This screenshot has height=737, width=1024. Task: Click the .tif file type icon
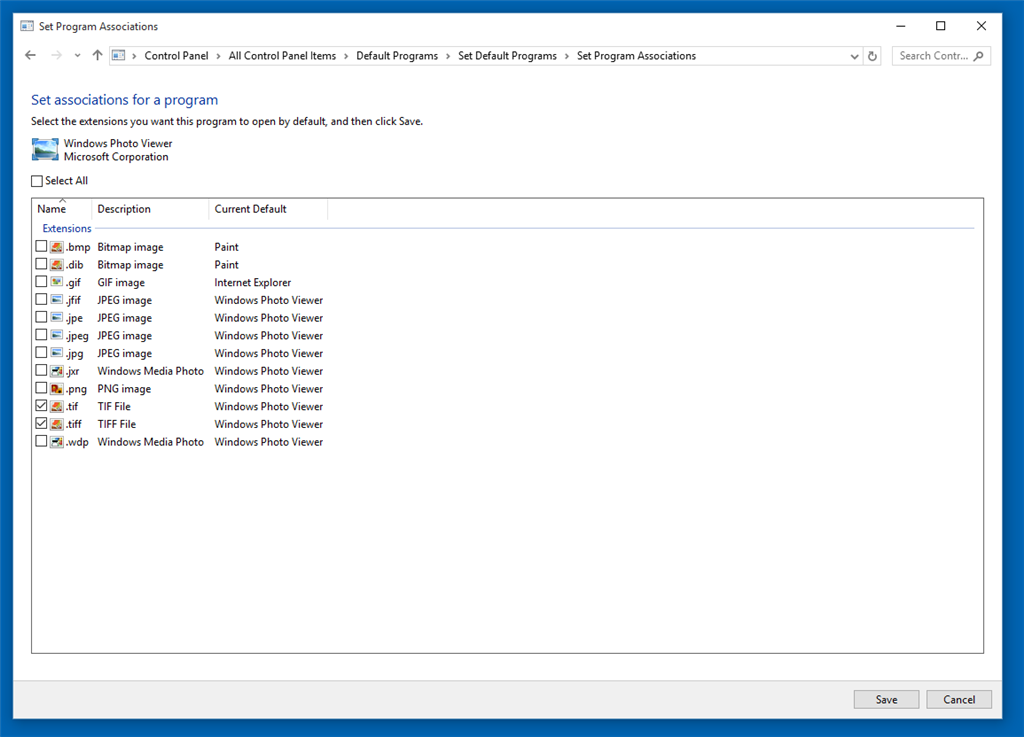(x=57, y=406)
